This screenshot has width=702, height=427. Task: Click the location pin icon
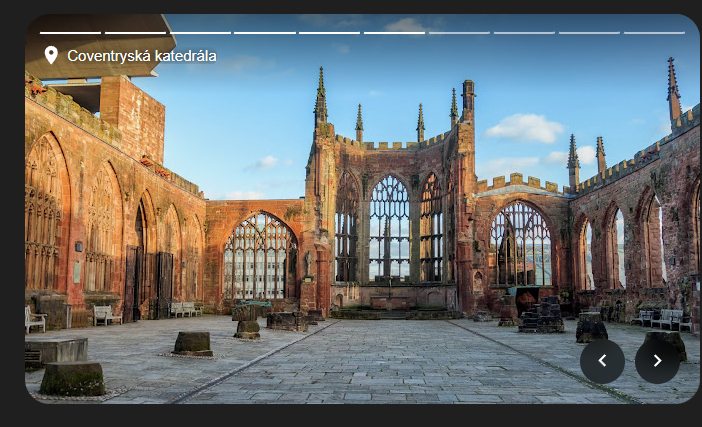[x=51, y=56]
